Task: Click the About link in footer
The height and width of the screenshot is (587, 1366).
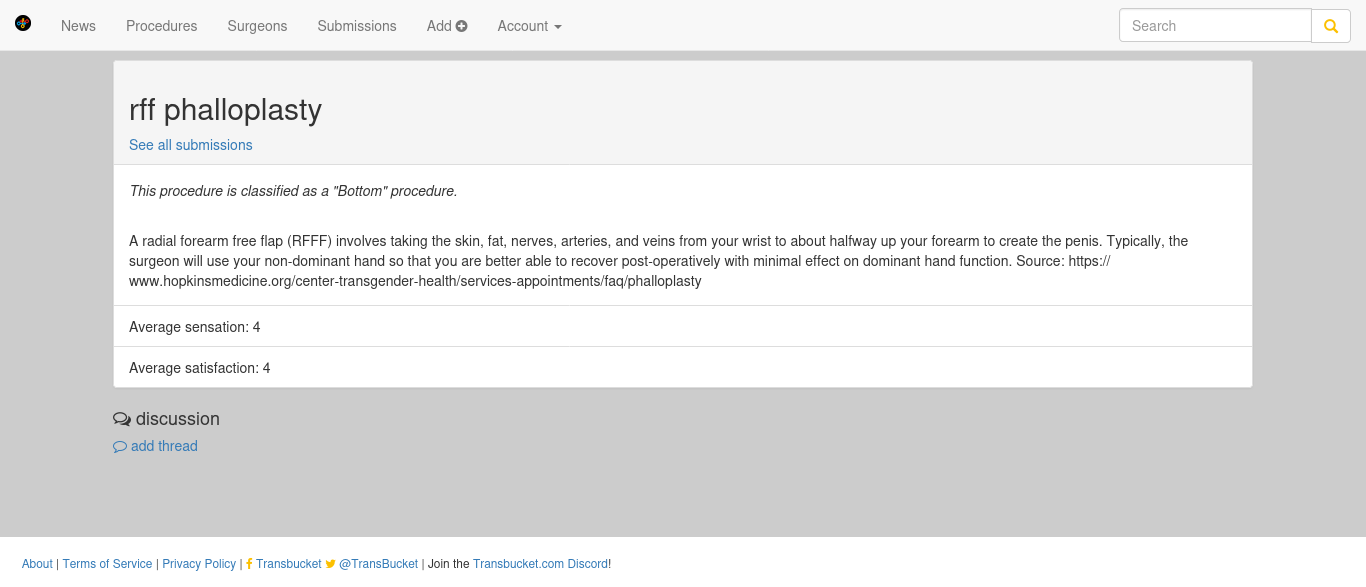Action: 37,564
